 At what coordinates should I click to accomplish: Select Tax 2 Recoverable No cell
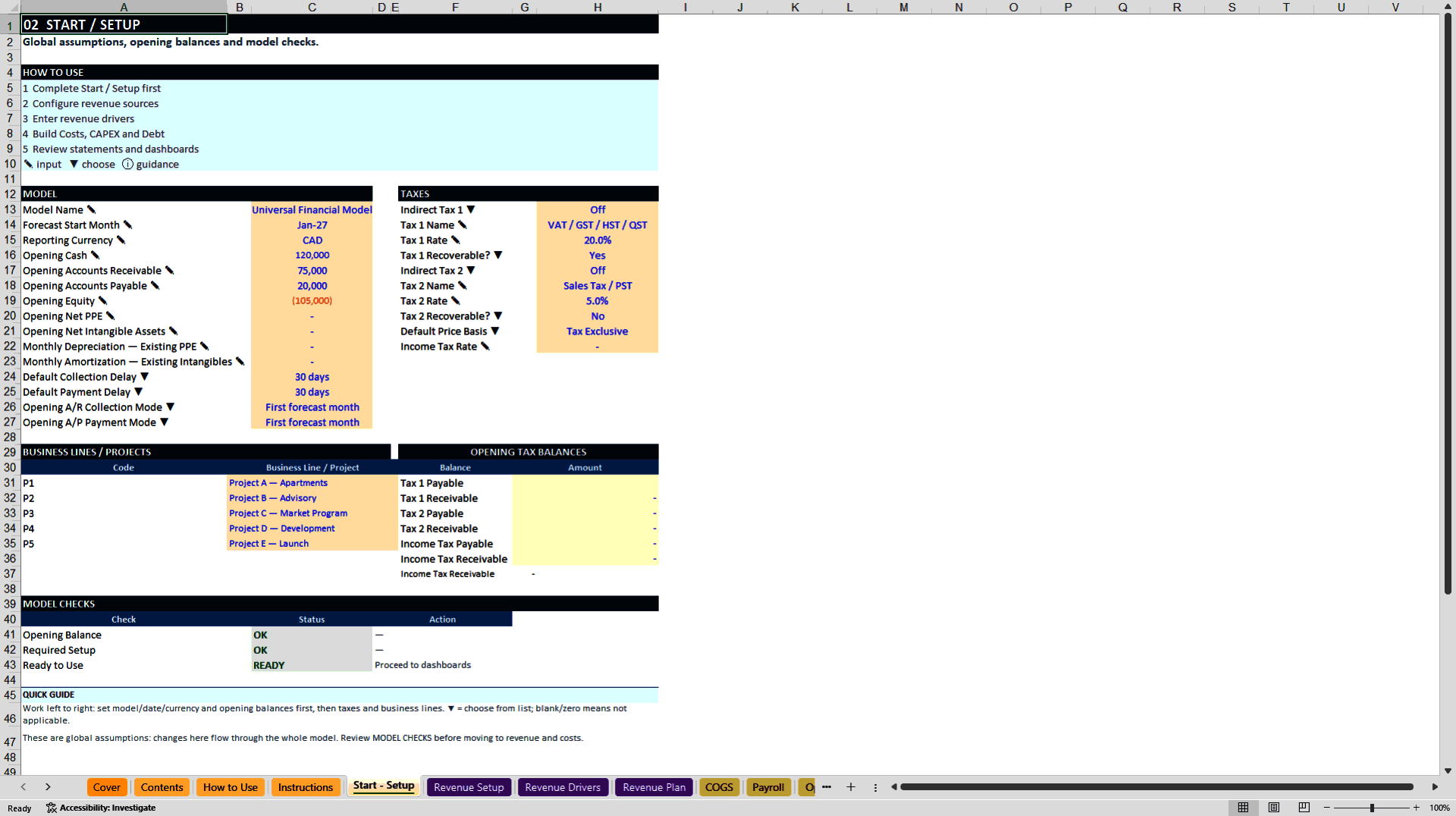[598, 316]
